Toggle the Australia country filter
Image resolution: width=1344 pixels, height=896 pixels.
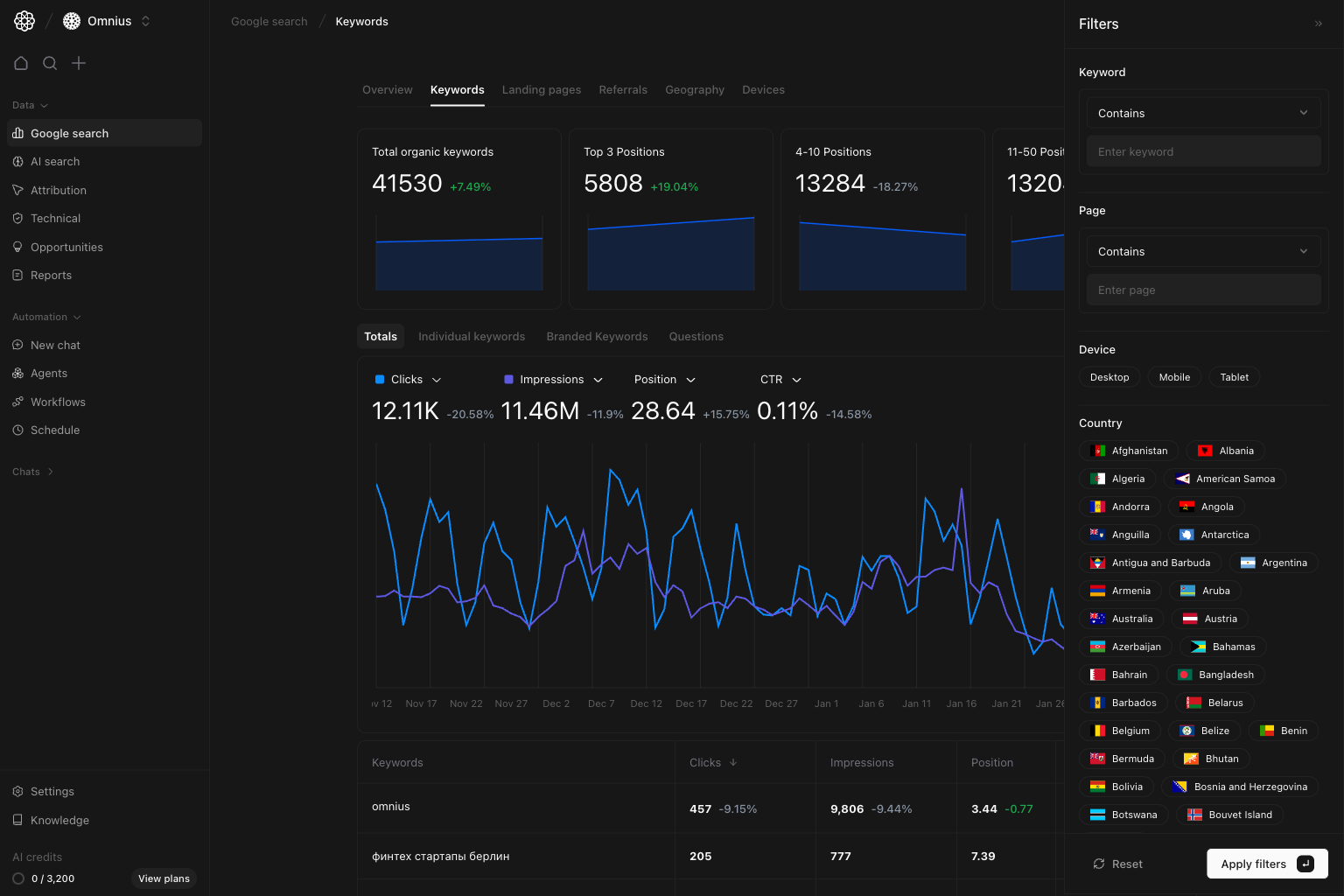[1121, 619]
